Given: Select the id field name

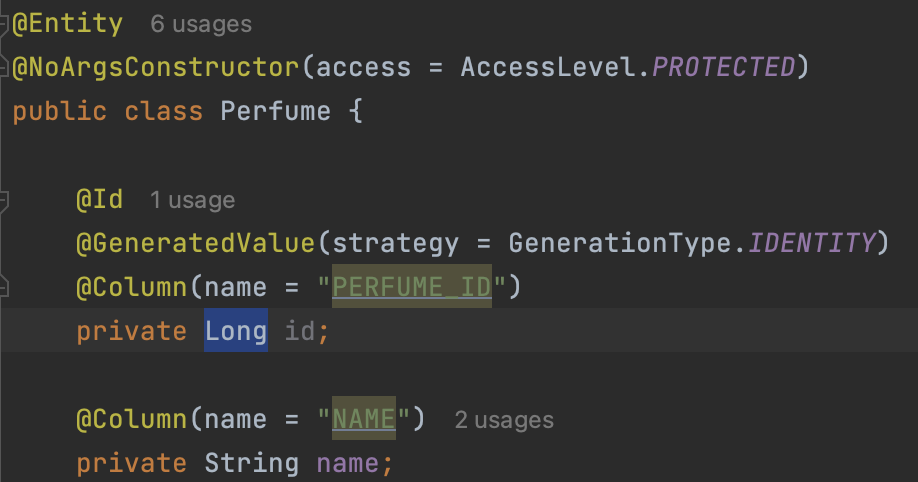Looking at the screenshot, I should [x=299, y=331].
